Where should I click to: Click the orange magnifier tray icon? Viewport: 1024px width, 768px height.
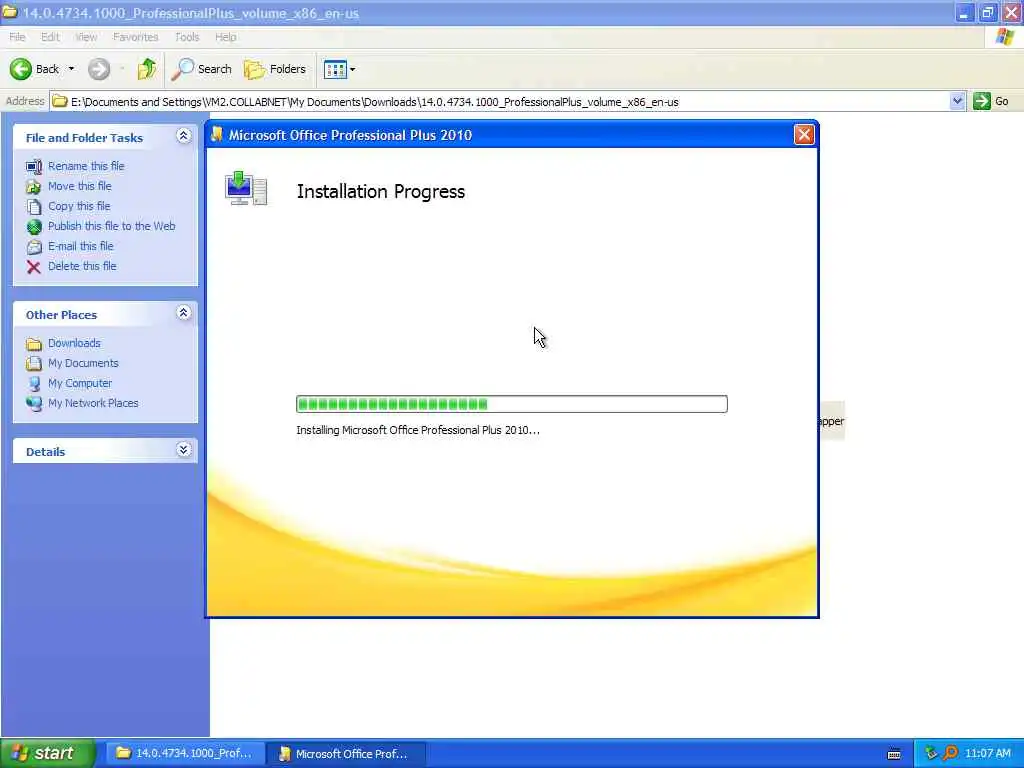(950, 754)
